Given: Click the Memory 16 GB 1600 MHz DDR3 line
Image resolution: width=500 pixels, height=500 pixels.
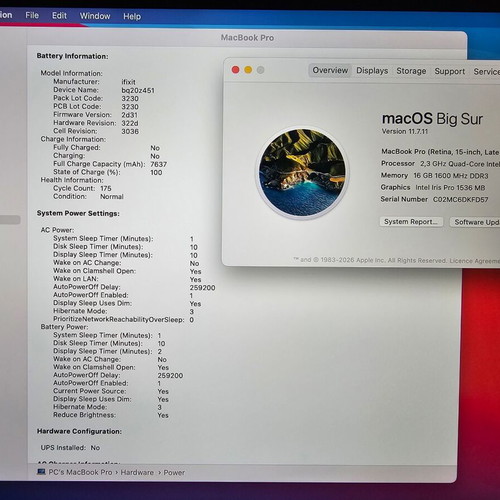Looking at the screenshot, I should coord(434,175).
